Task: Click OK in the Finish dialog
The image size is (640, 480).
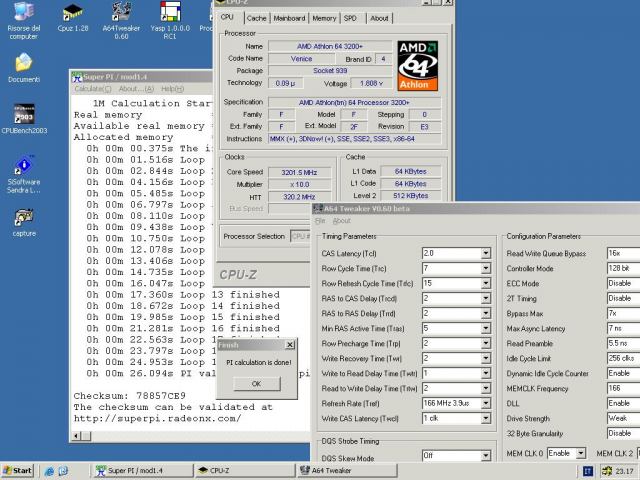Action: (x=257, y=384)
